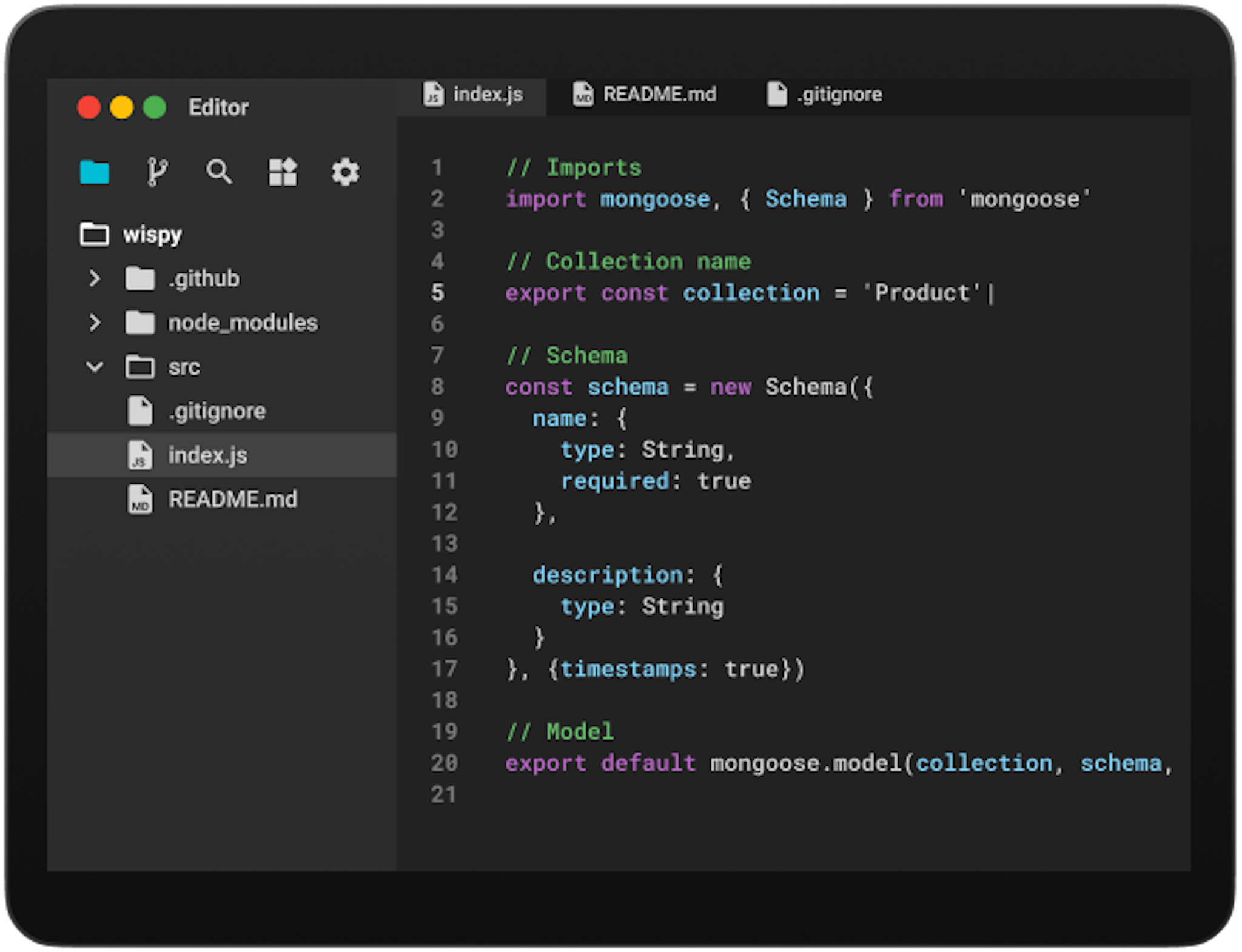Switch to the .gitignore tab
The height and width of the screenshot is (952, 1242).
pyautogui.click(x=825, y=95)
